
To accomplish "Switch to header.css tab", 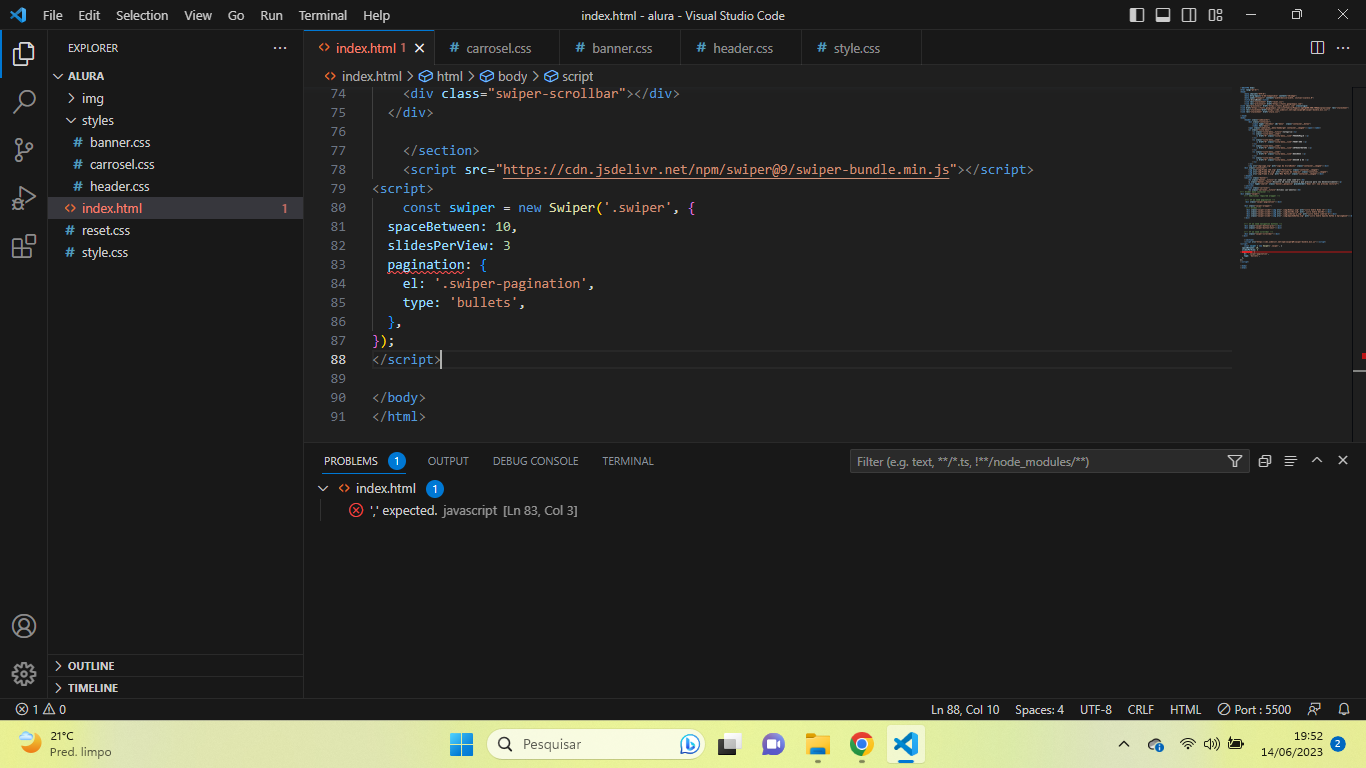I will point(741,48).
